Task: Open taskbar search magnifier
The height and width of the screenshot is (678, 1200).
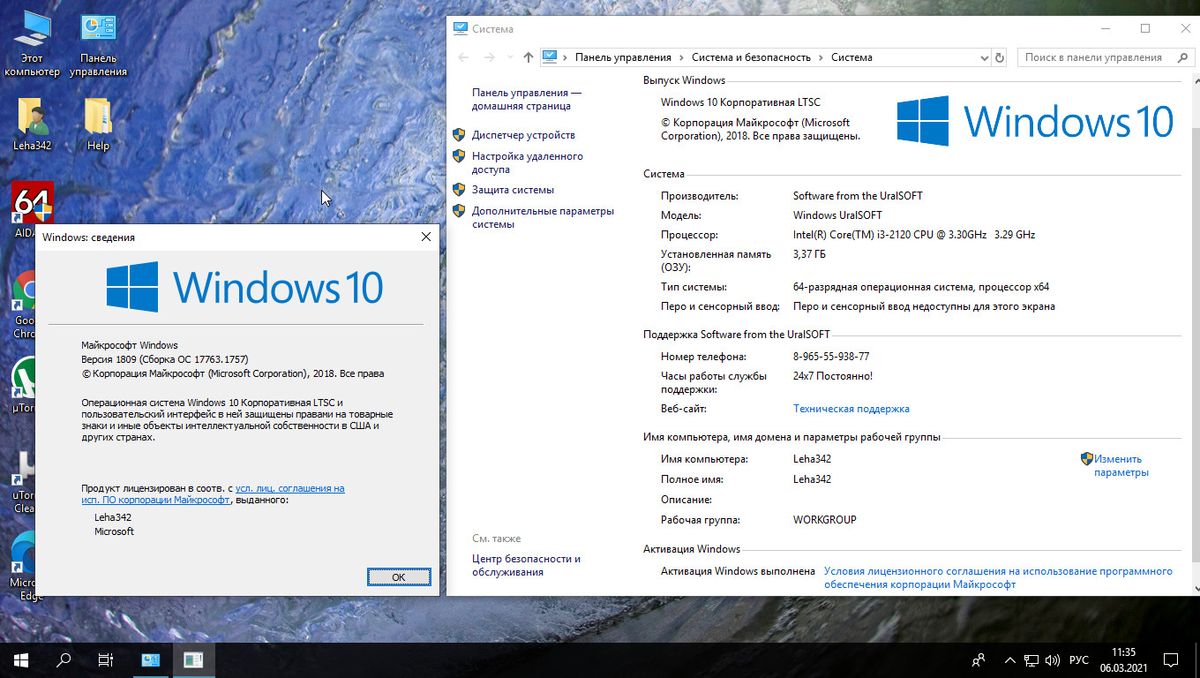Action: click(x=63, y=660)
